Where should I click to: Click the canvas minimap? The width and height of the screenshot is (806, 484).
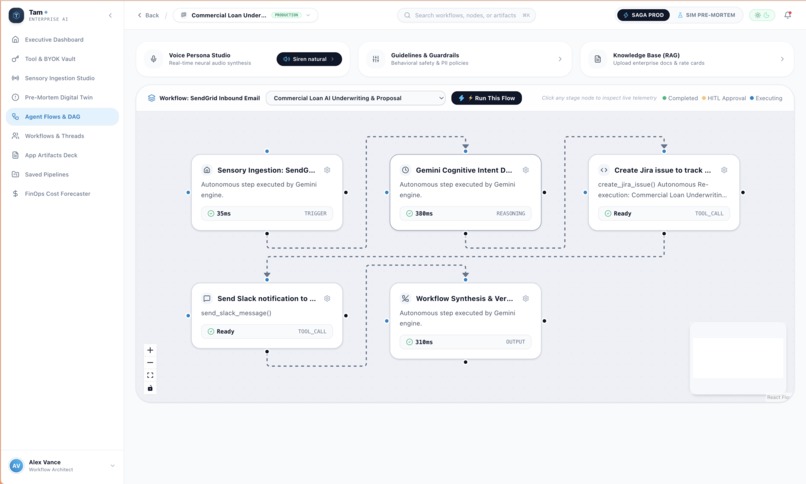pyautogui.click(x=738, y=358)
